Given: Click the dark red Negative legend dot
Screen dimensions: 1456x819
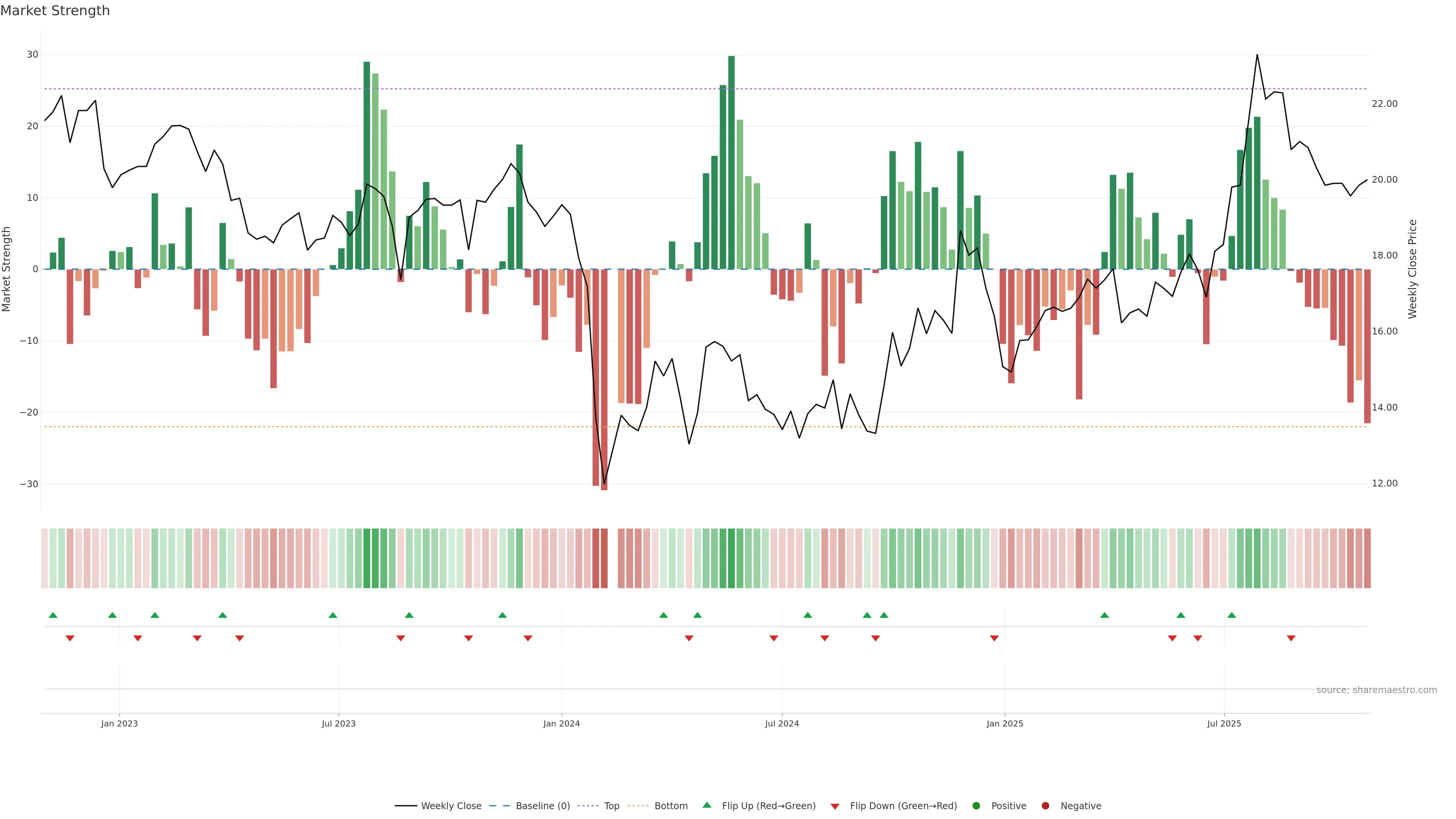Looking at the screenshot, I should (x=1045, y=806).
